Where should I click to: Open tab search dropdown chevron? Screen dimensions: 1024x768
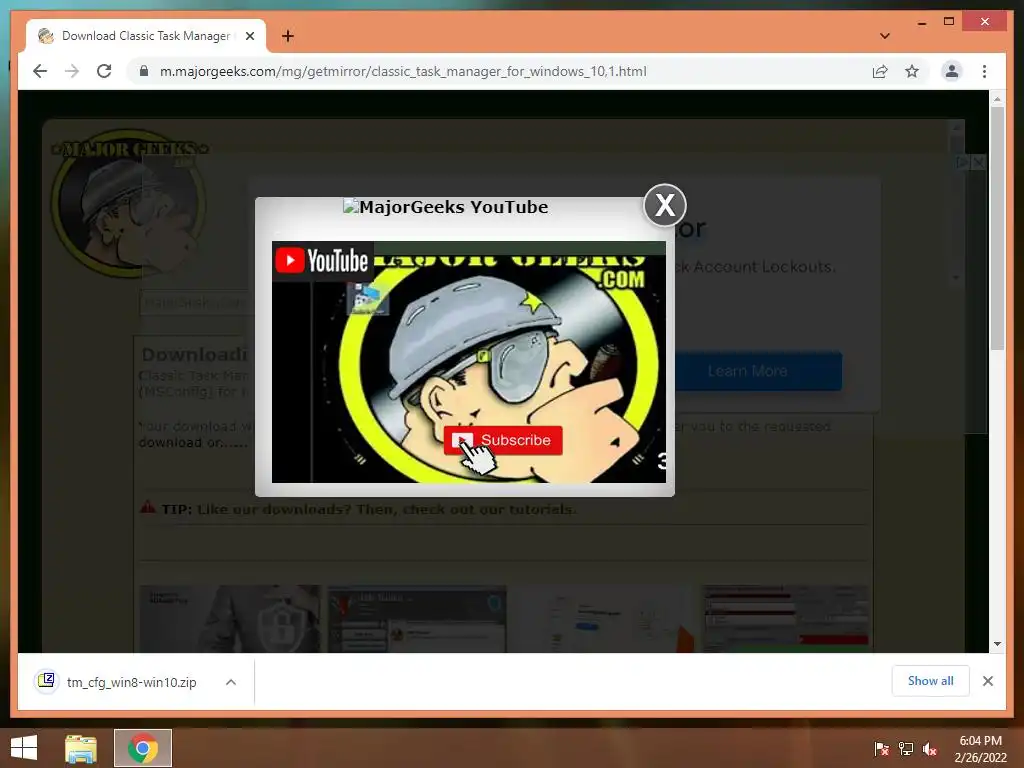click(x=885, y=36)
